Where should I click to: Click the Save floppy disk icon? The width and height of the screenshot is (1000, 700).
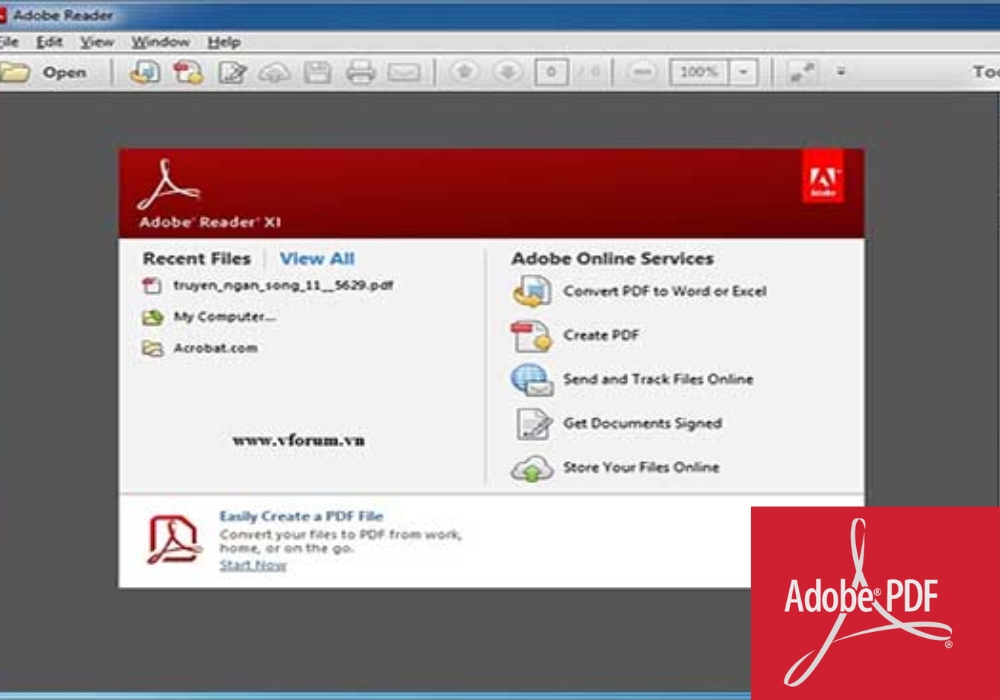coord(317,73)
